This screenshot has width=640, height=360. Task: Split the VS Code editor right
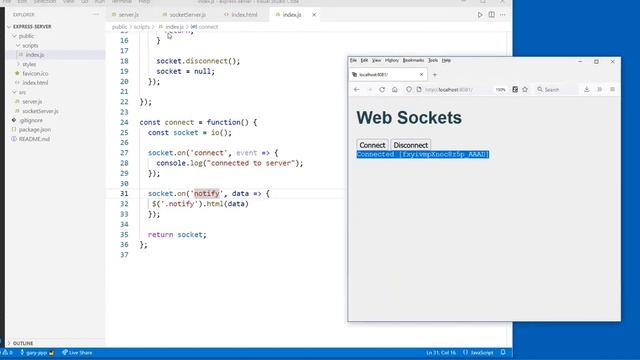click(x=491, y=15)
